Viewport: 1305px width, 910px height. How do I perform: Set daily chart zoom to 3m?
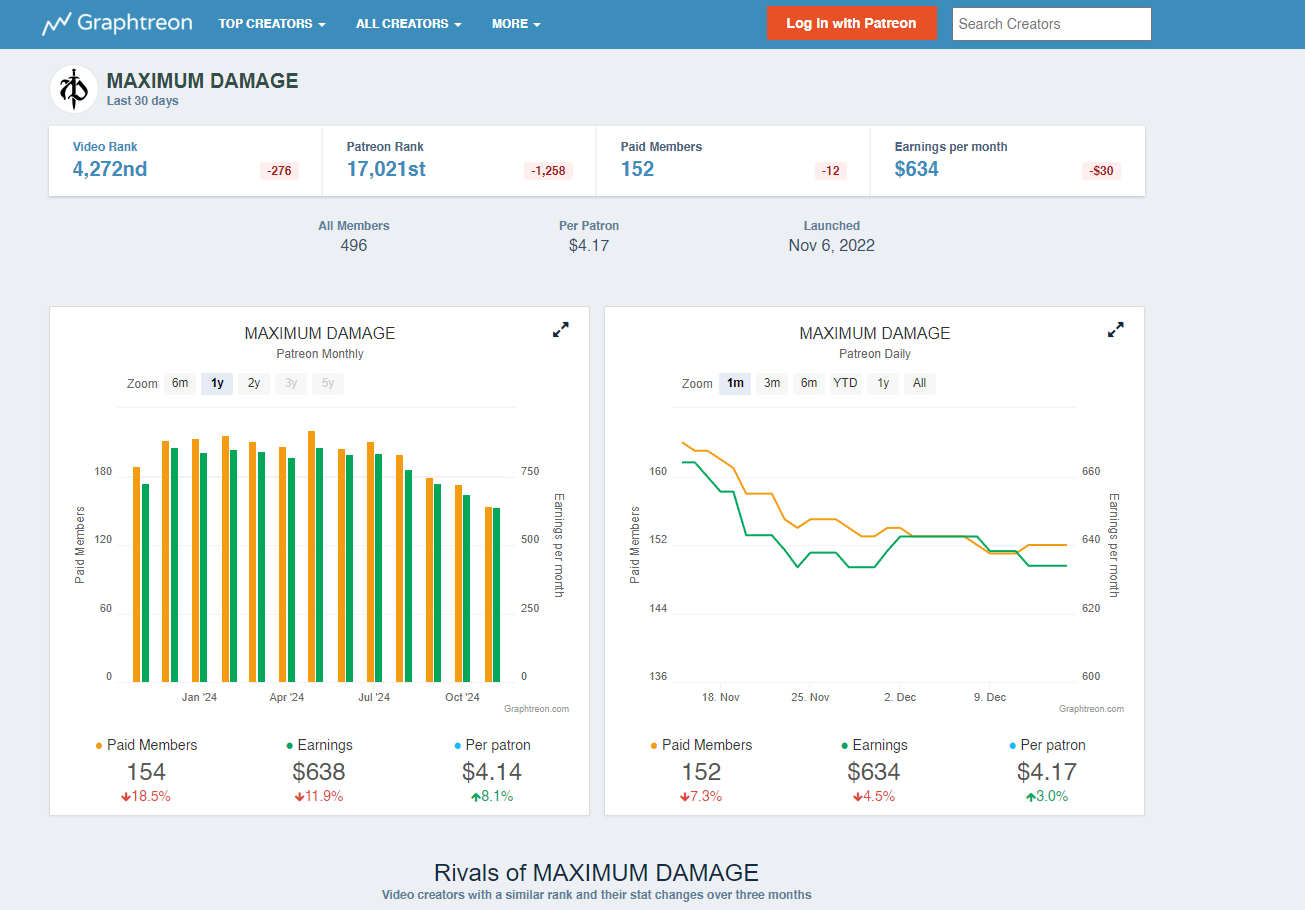pos(772,383)
